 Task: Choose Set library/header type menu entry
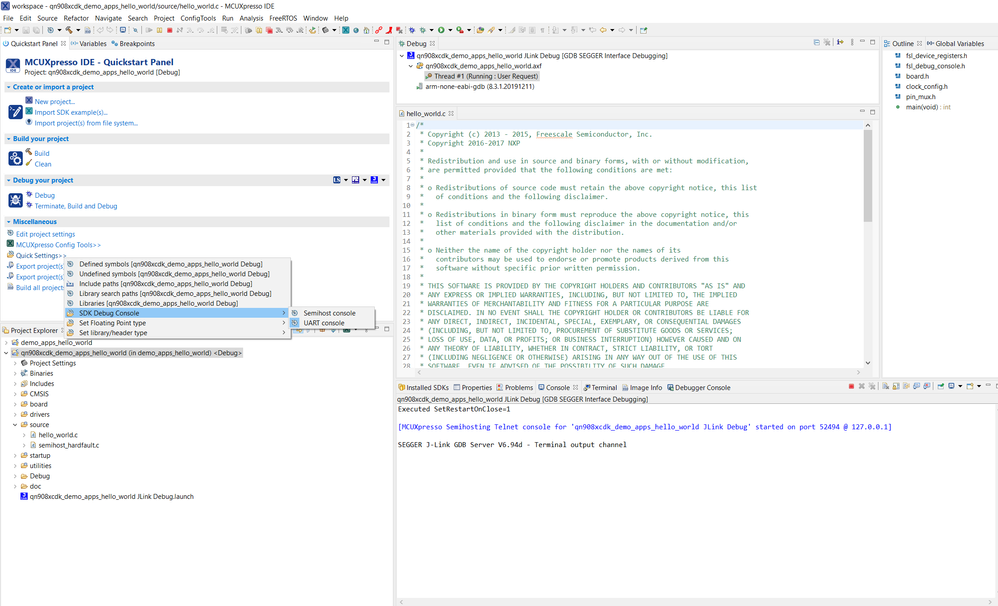click(x=177, y=333)
